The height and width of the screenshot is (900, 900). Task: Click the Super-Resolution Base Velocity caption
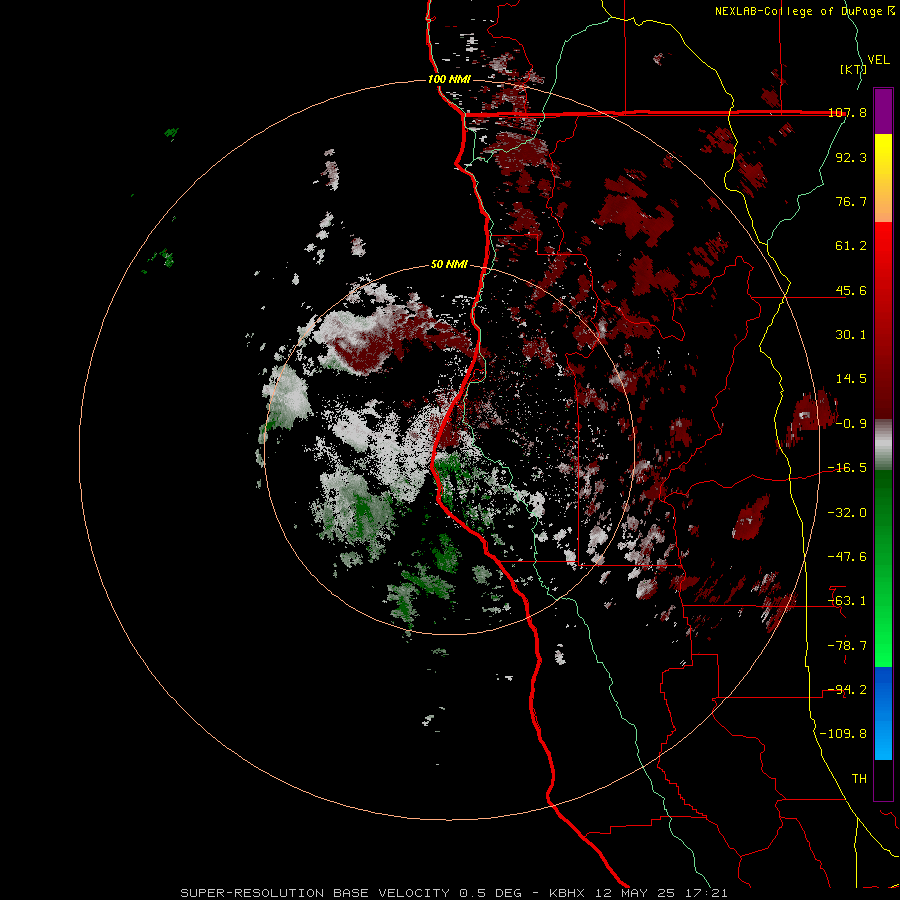tap(454, 893)
